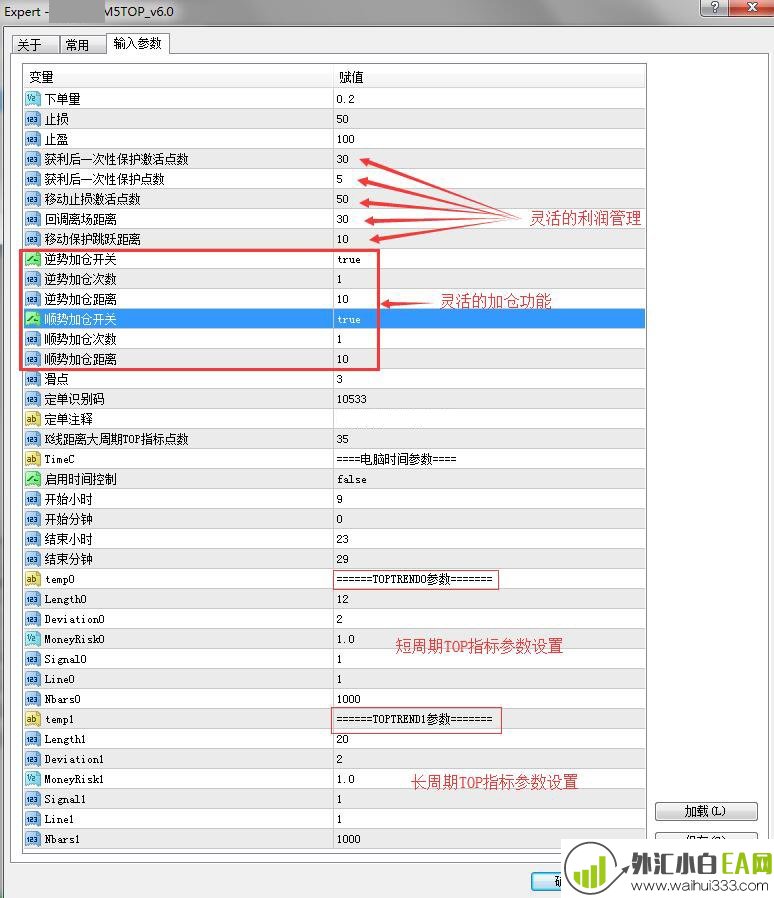Select the TimeC value ====电脑时间参数====
This screenshot has width=774, height=898.
(x=489, y=459)
